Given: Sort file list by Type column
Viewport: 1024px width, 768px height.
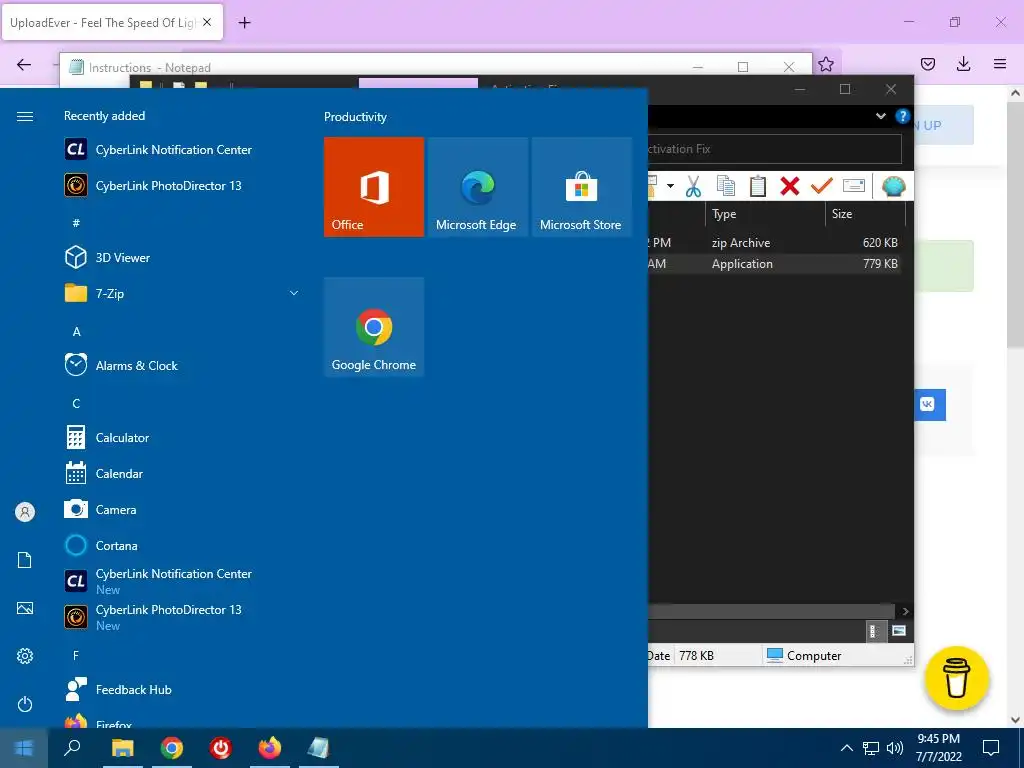Looking at the screenshot, I should tap(765, 214).
